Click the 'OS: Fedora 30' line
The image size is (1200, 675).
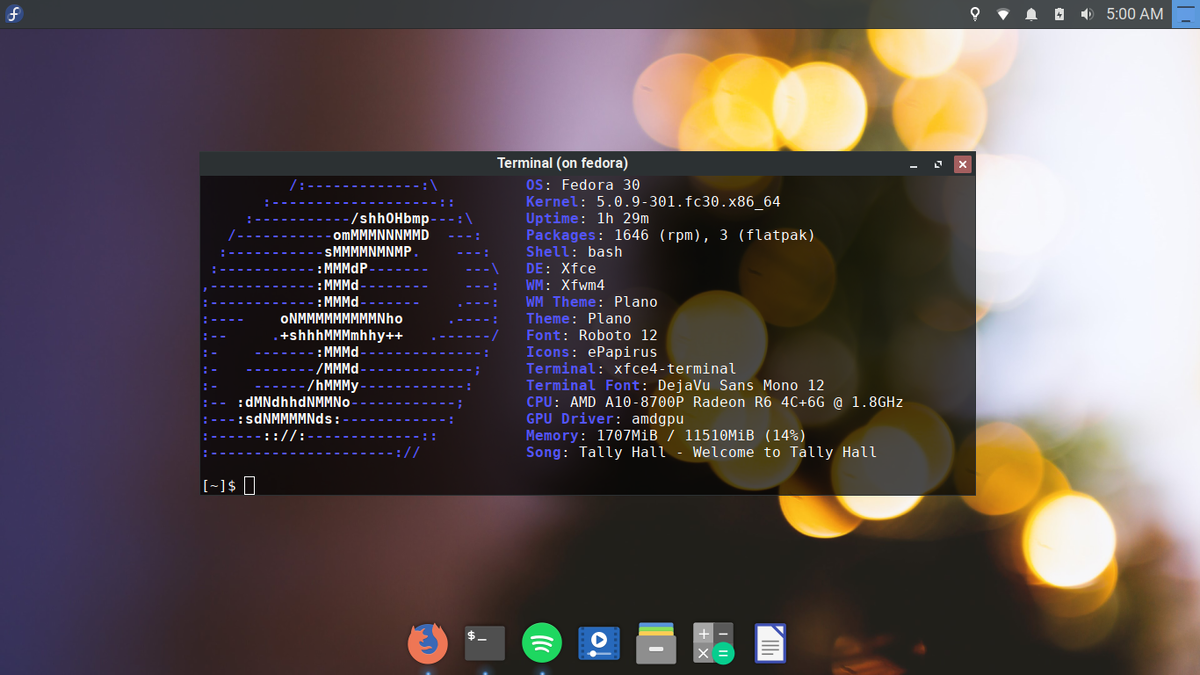[x=583, y=185]
